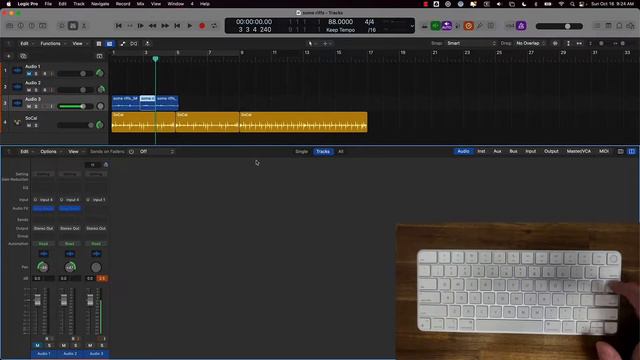Toggle the orange Metronome button
The height and width of the screenshot is (360, 640).
coord(469,26)
